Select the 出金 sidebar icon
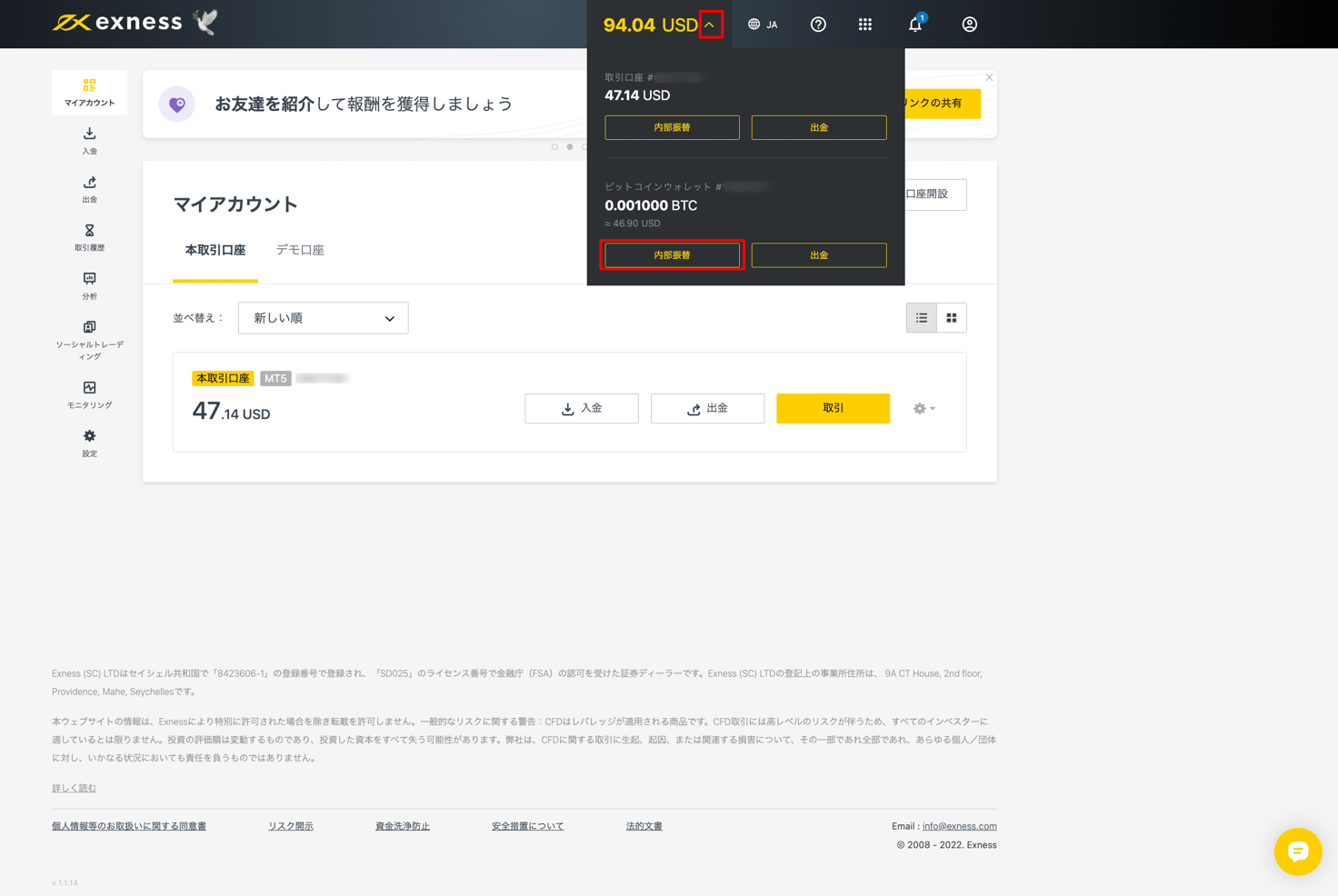 [89, 190]
